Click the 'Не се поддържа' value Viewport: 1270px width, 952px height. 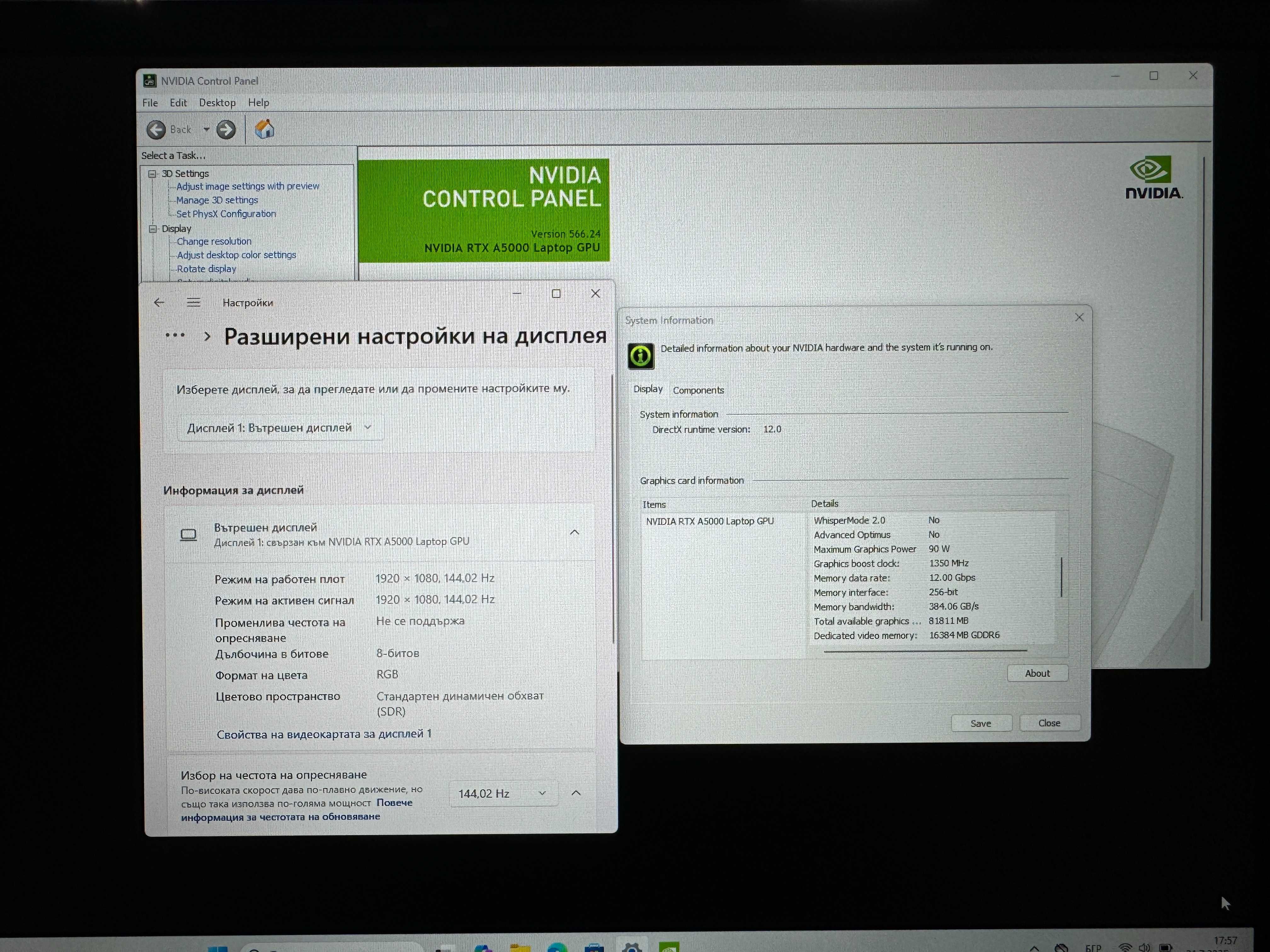pyautogui.click(x=420, y=621)
